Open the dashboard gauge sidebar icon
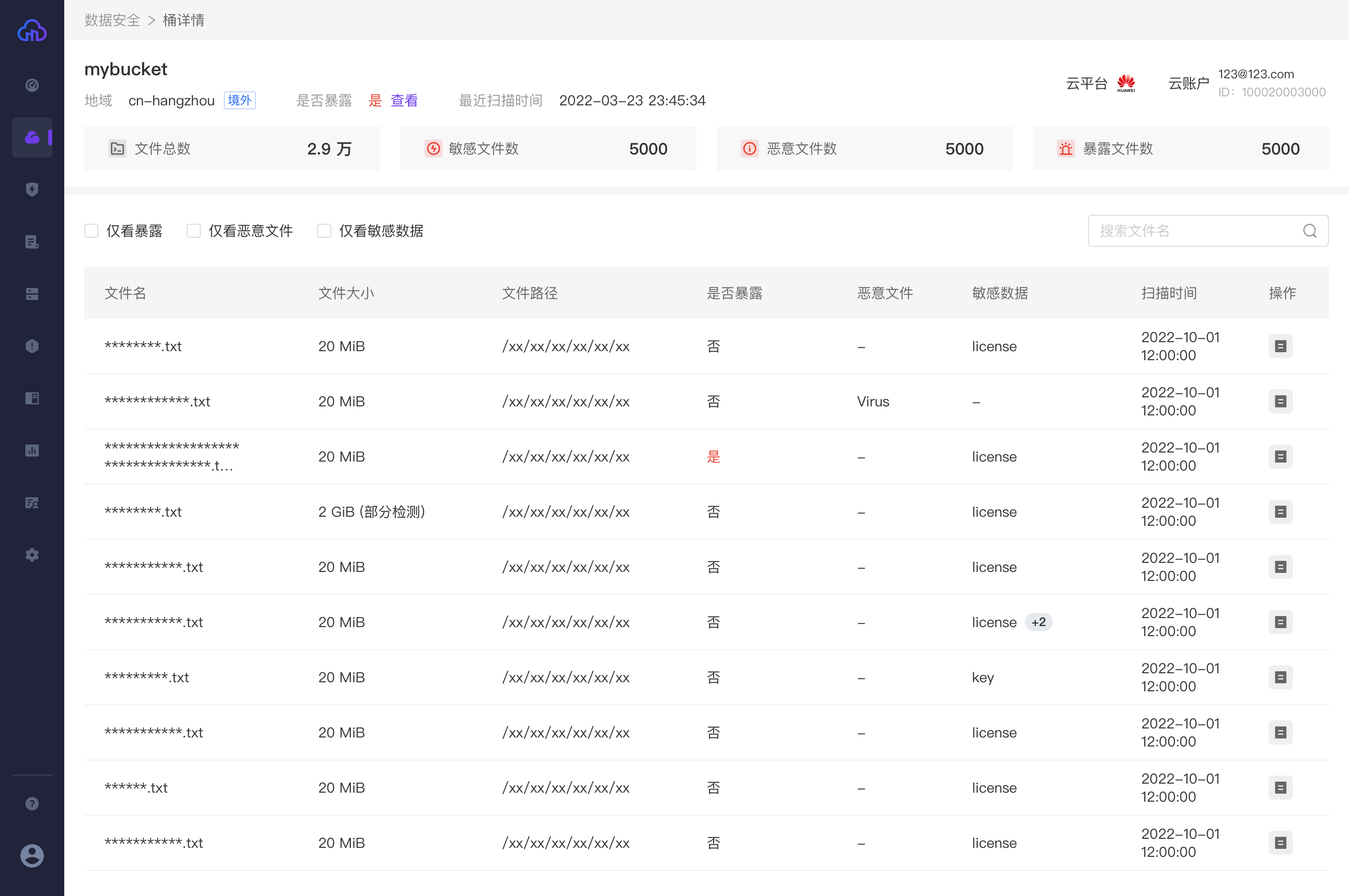 pyautogui.click(x=32, y=85)
